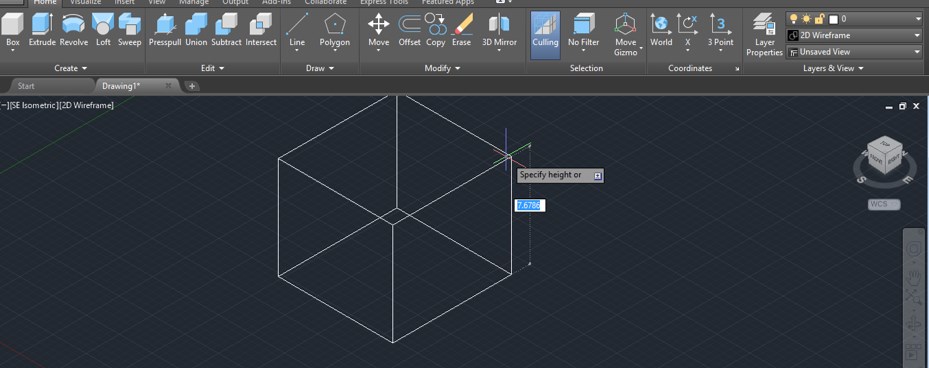Choose the Intersect command
929x368 pixels.
click(261, 30)
